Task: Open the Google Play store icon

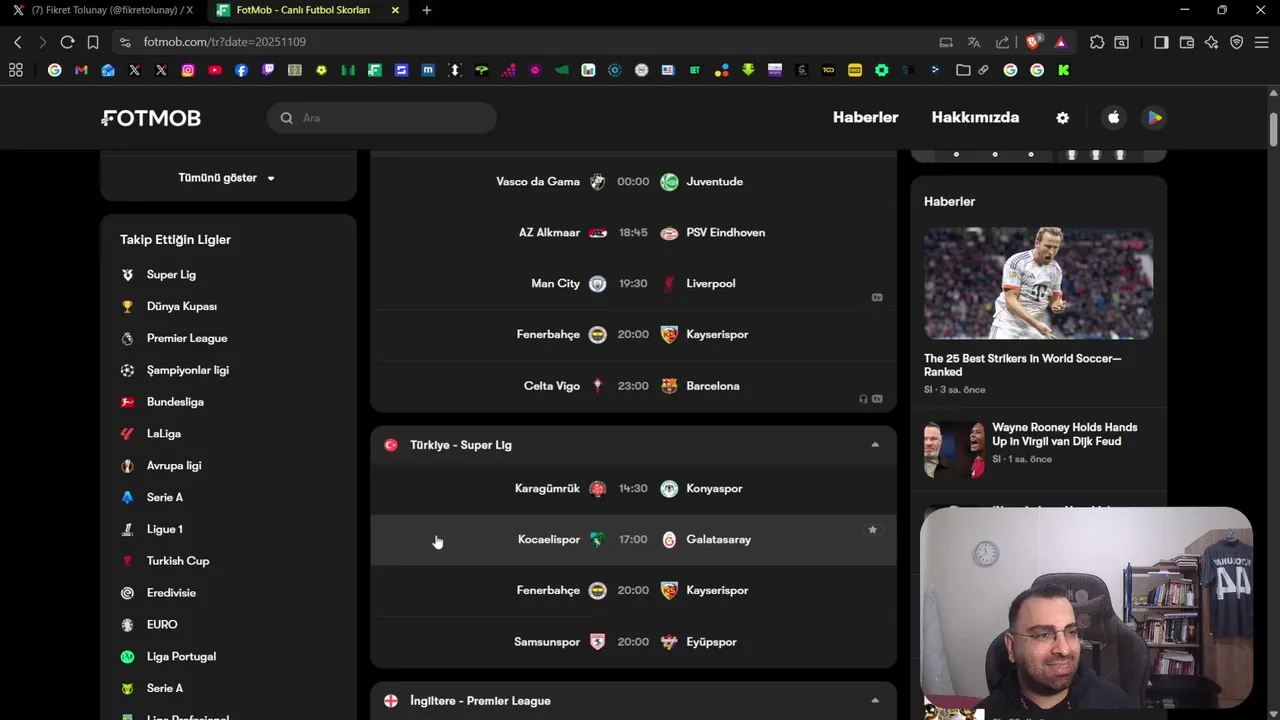Action: tap(1154, 118)
